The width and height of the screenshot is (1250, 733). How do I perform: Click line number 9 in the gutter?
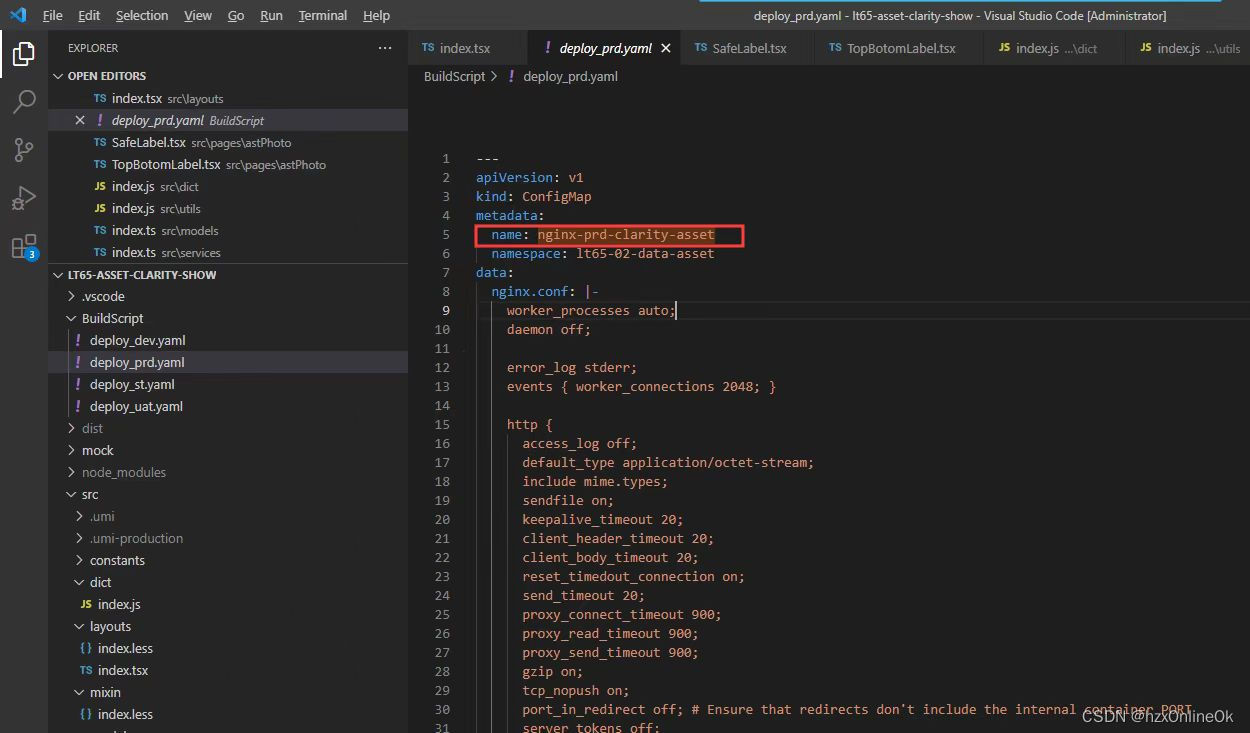tap(446, 310)
